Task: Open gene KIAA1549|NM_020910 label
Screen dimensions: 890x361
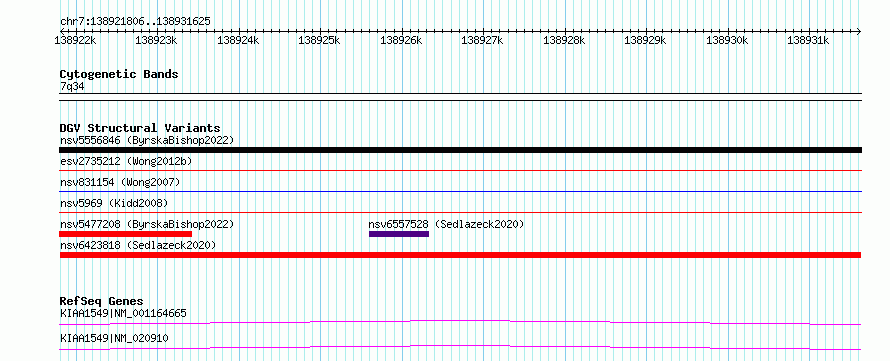Action: tap(114, 339)
